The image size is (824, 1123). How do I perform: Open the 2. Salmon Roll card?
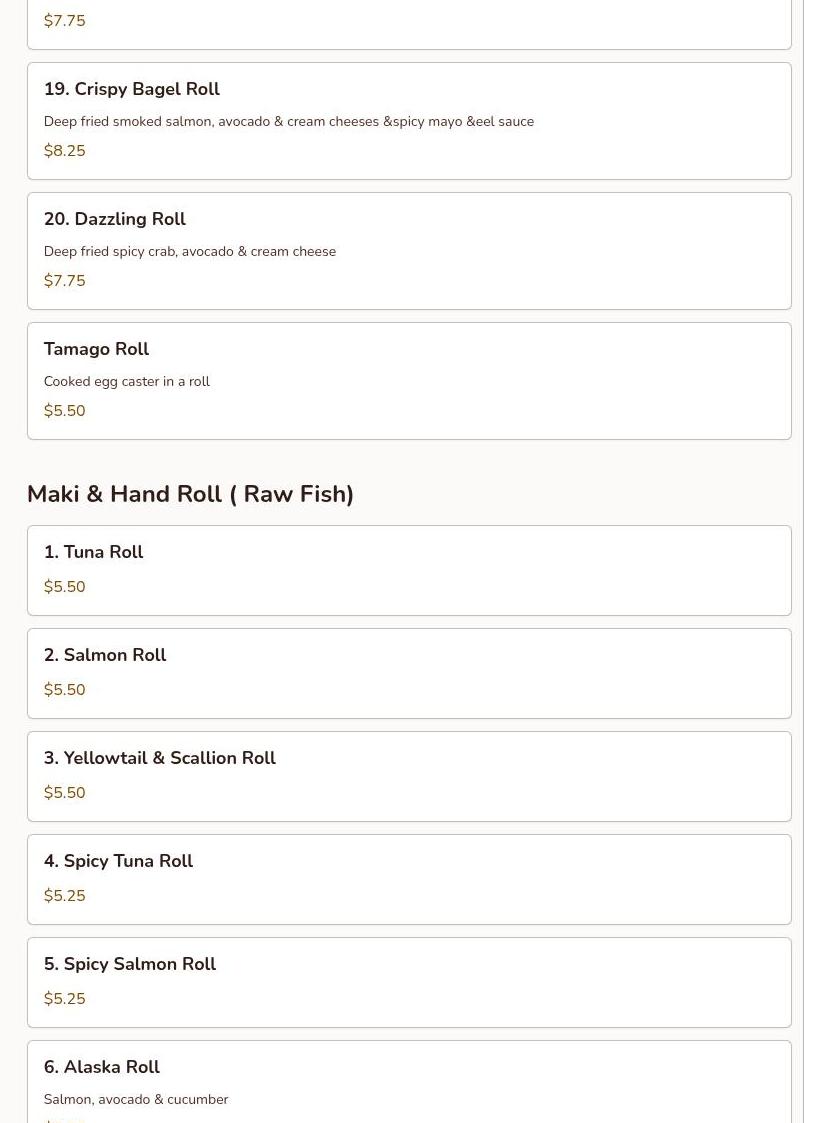pos(409,673)
